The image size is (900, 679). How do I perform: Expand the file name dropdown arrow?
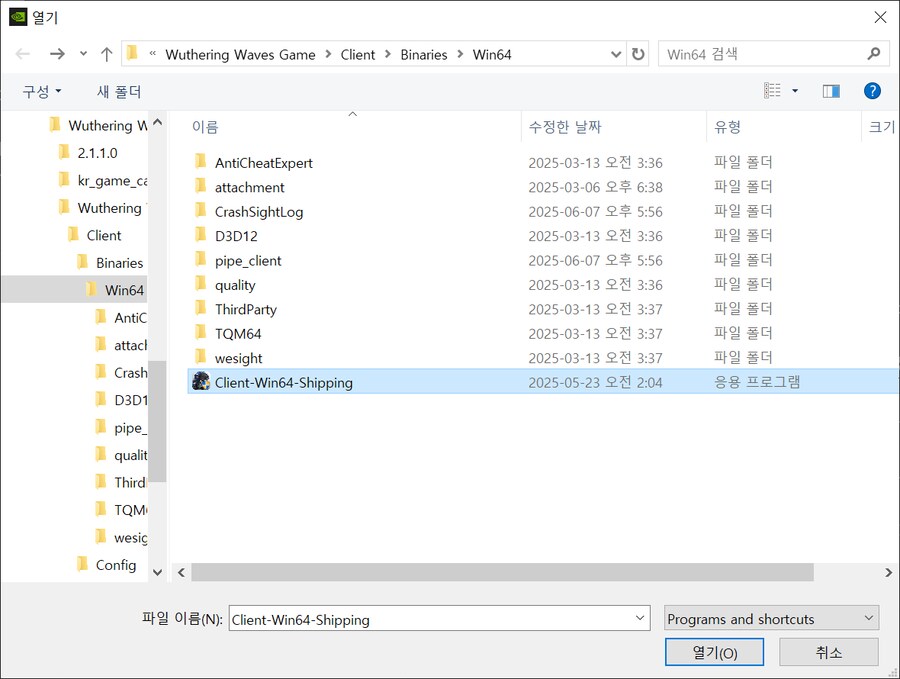coord(640,618)
